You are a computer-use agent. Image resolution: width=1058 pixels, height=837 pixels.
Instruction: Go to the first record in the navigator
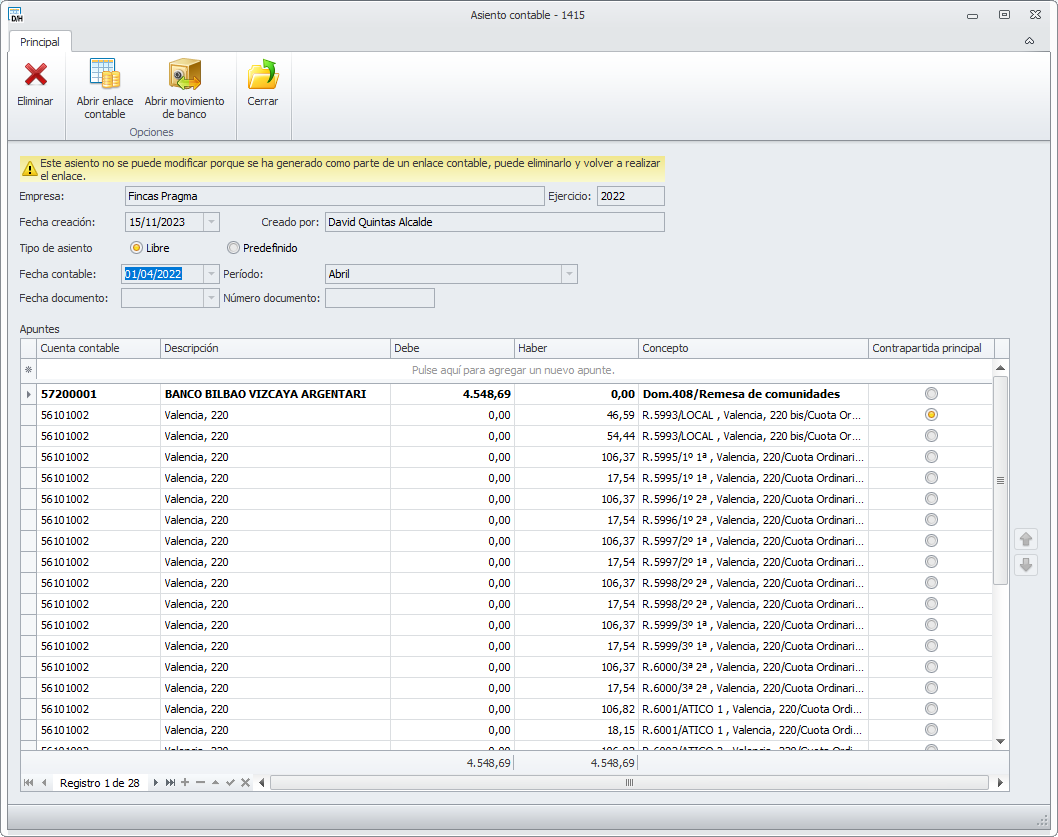(28, 782)
